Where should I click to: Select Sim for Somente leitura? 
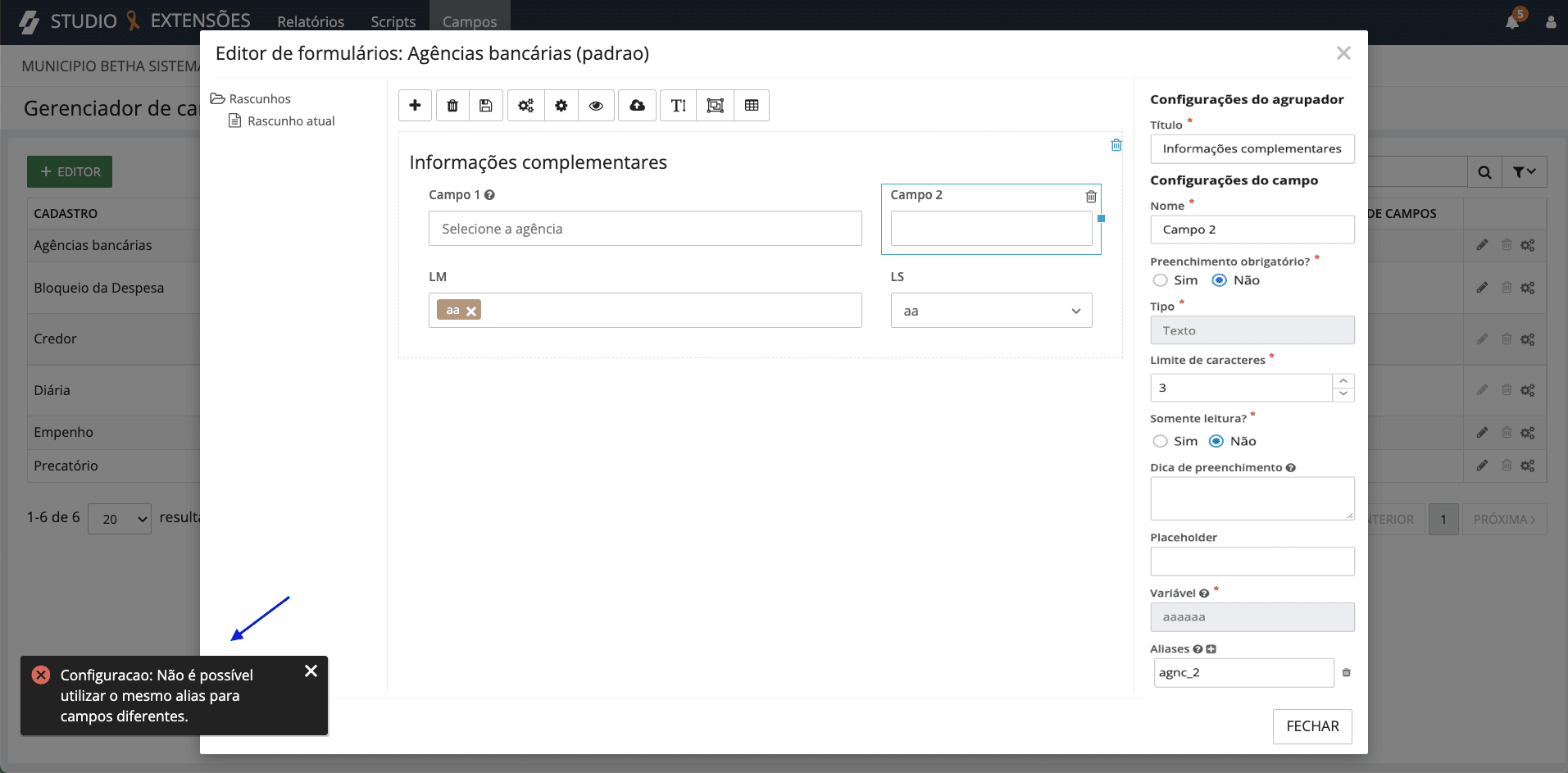tap(1161, 441)
